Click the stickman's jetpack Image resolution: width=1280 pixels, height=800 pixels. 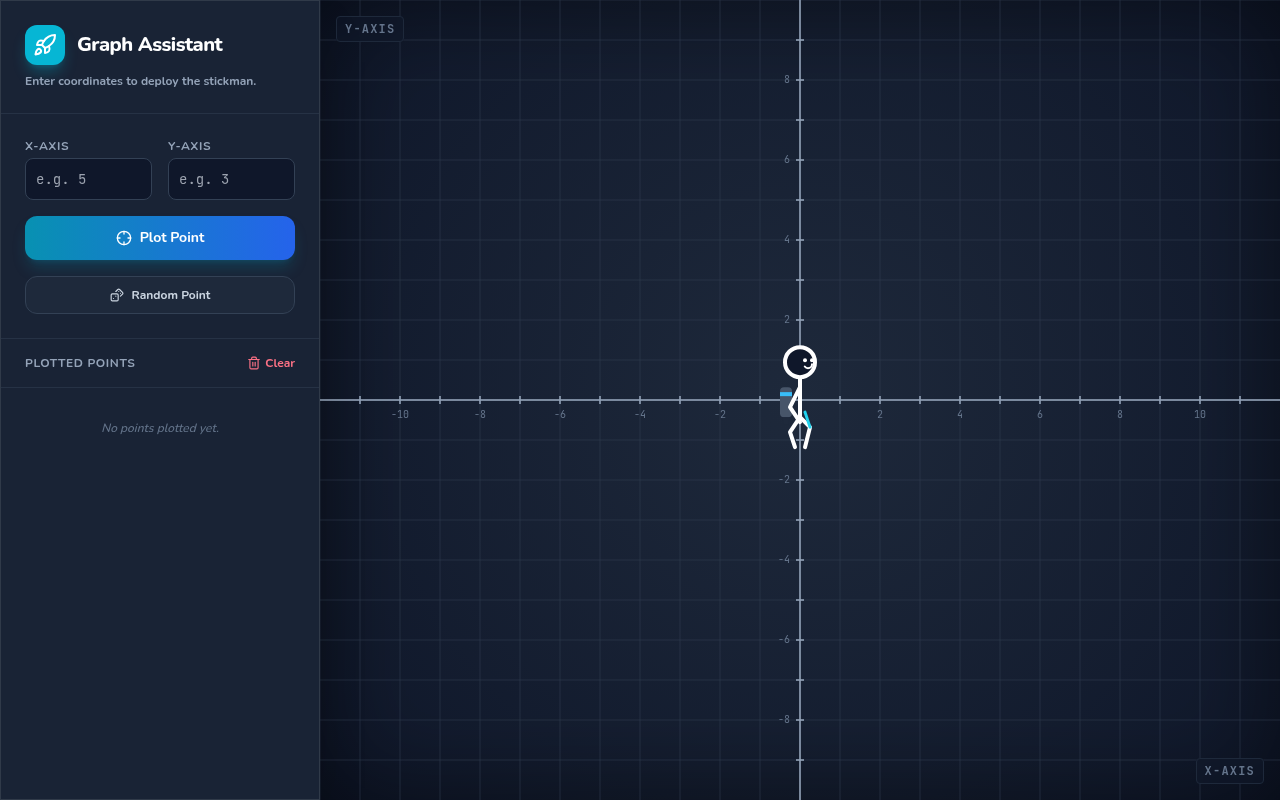point(786,402)
